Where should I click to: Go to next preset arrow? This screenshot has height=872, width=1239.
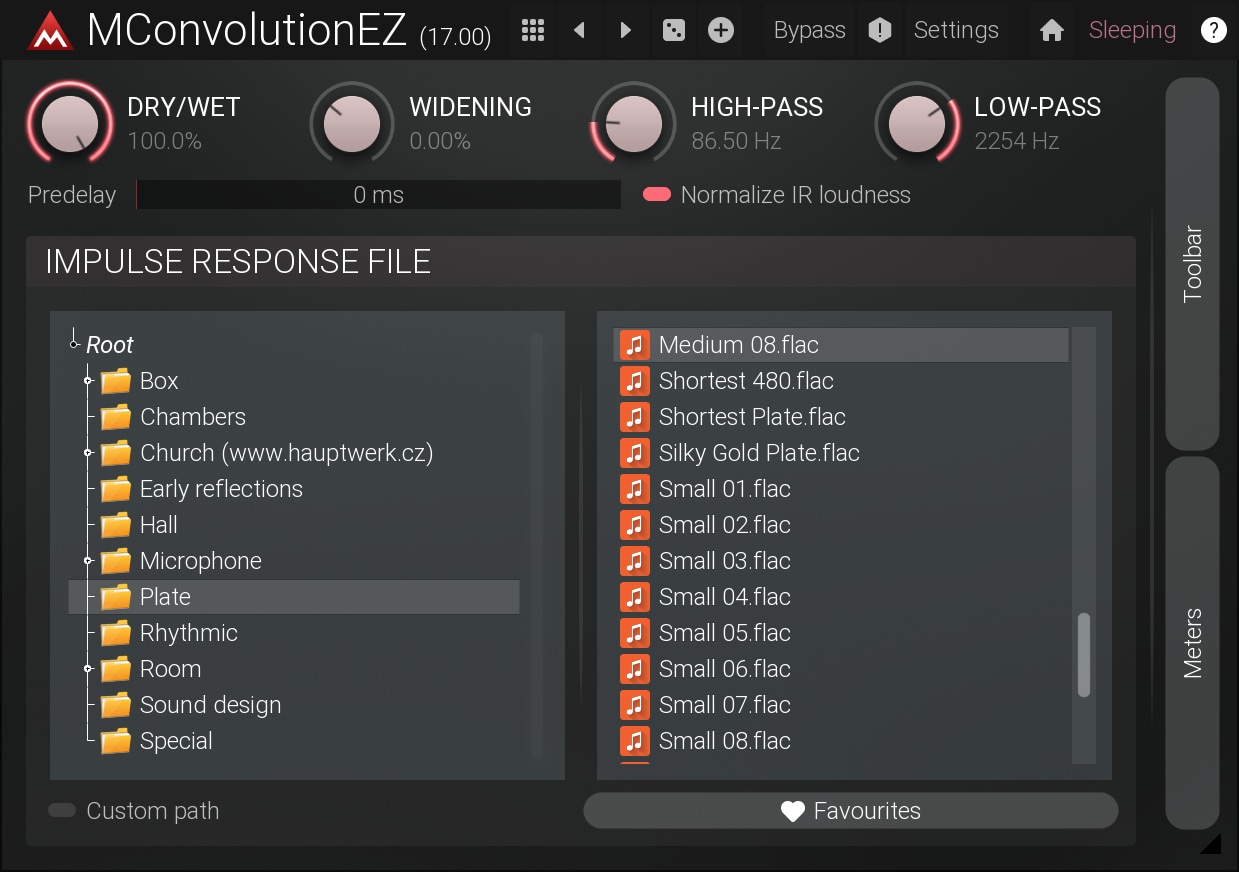(626, 30)
